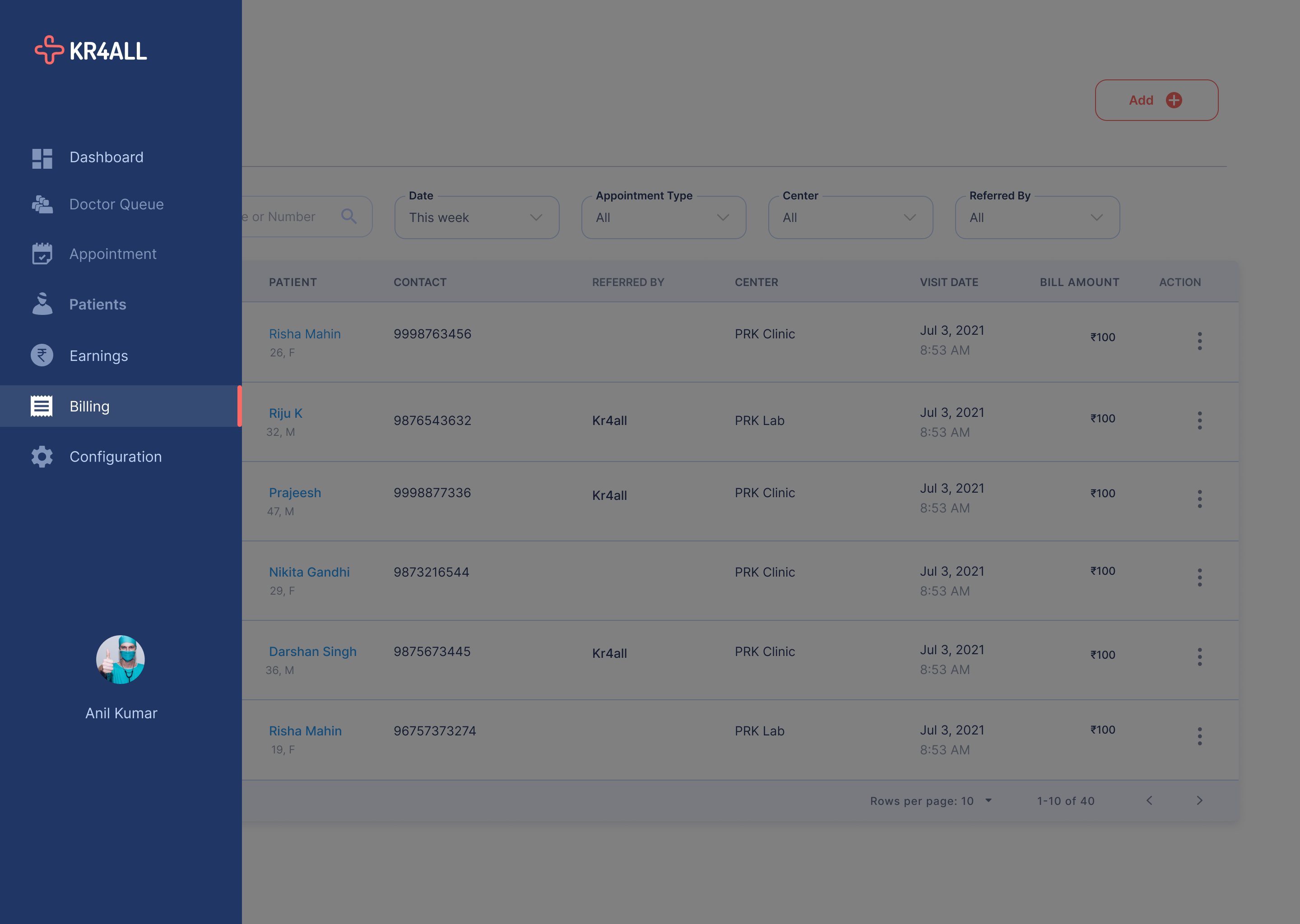Expand the Date filter dropdown
Viewport: 1300px width, 924px height.
[x=477, y=217]
